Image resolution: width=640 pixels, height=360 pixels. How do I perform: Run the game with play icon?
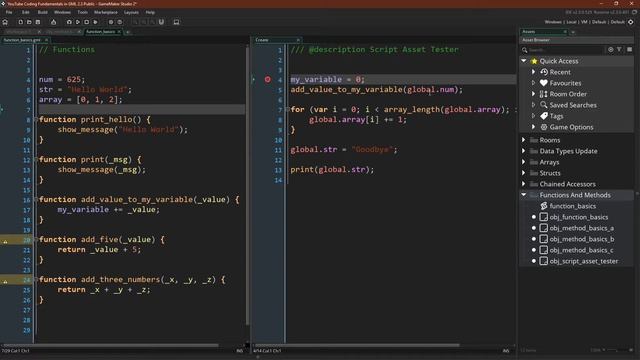tap(78, 22)
